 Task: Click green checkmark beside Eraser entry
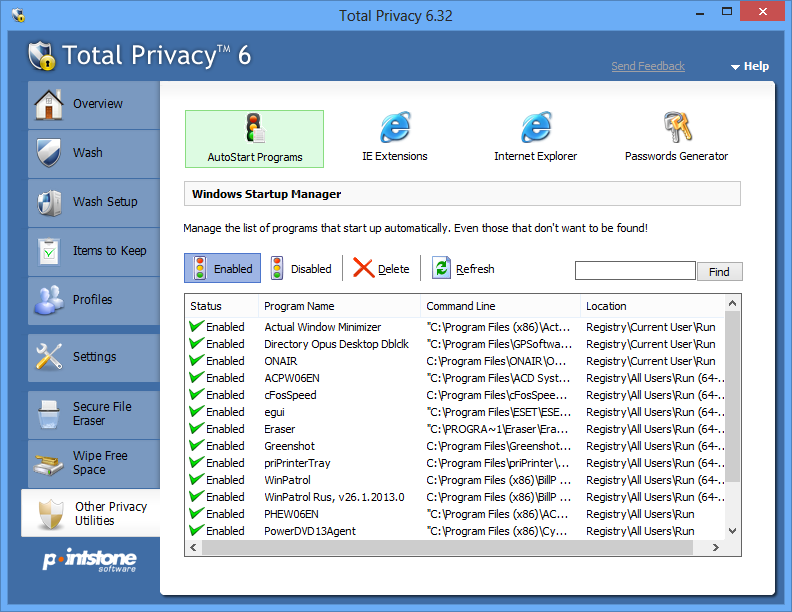[196, 428]
